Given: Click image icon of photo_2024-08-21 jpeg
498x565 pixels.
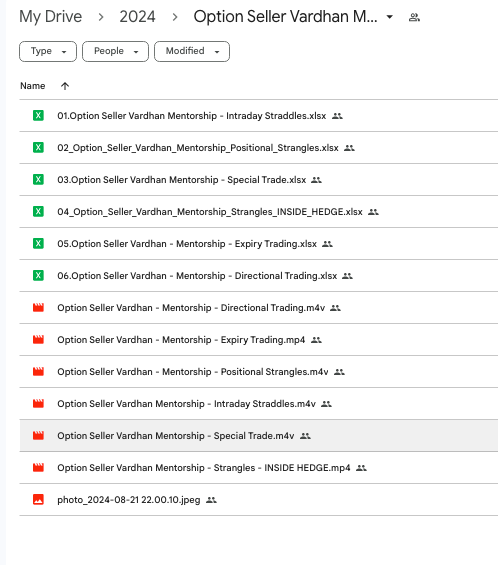Looking at the screenshot, I should [38, 500].
